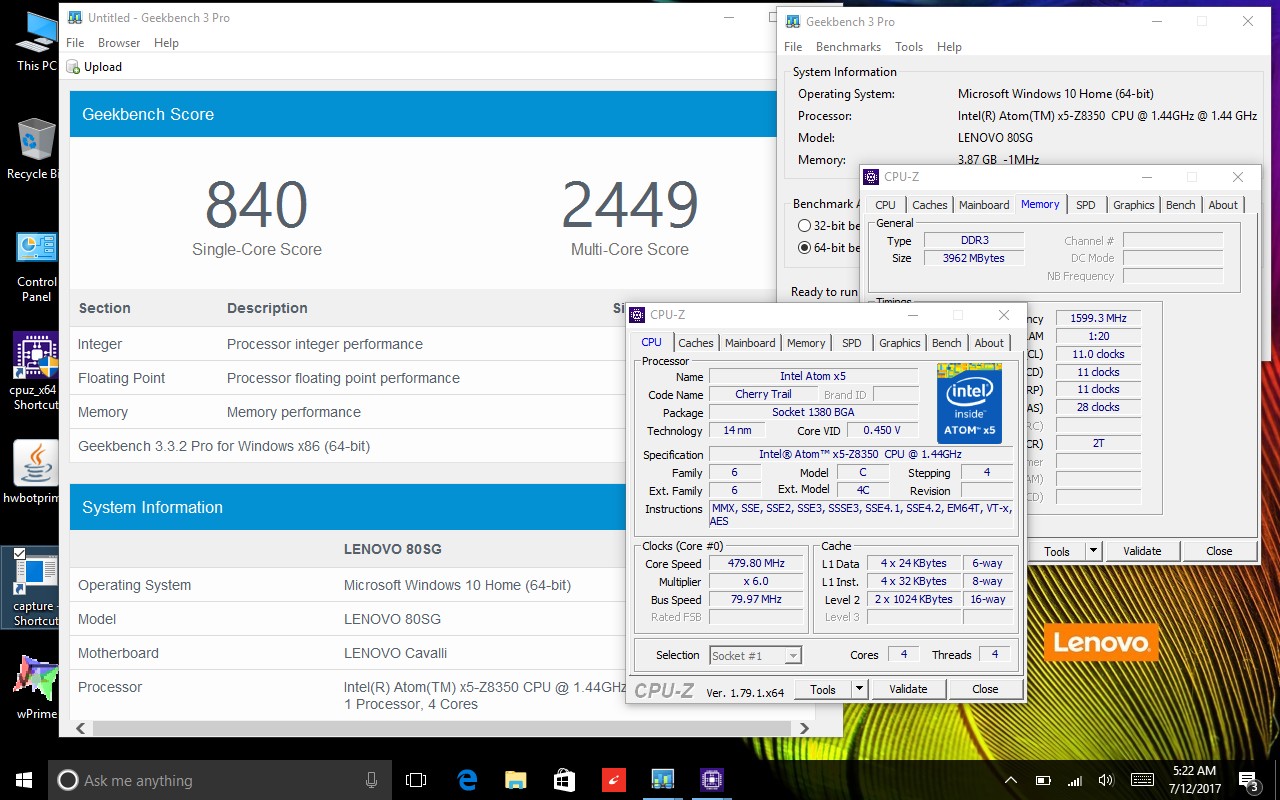Image resolution: width=1280 pixels, height=800 pixels.
Task: Launch Microsoft Edge from taskbar
Action: (x=466, y=780)
